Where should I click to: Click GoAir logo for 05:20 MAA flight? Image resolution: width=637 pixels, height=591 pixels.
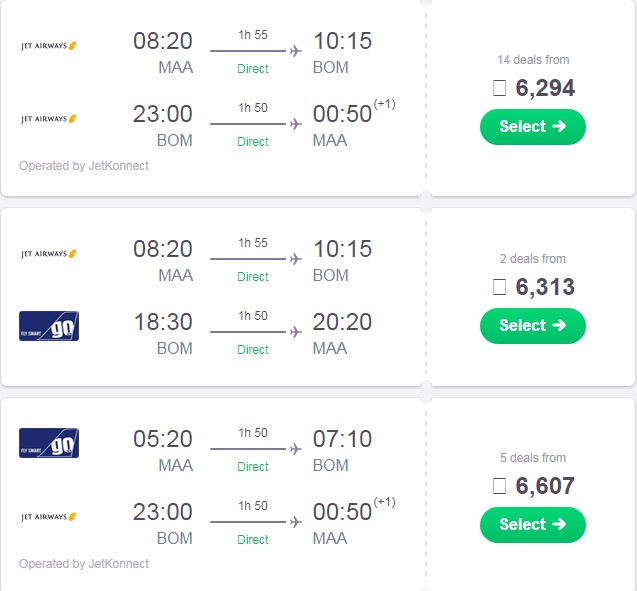pyautogui.click(x=49, y=443)
